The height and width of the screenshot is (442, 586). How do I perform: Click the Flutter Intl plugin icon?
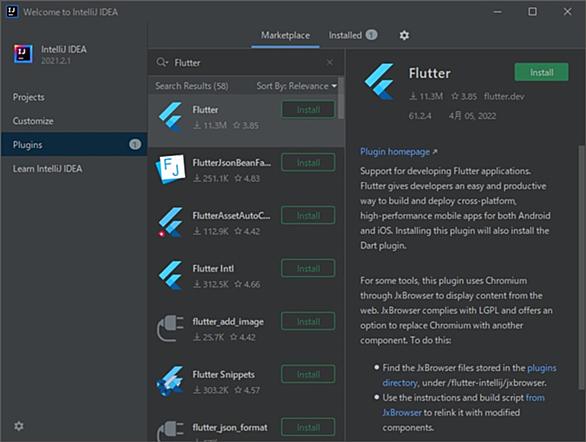click(x=171, y=275)
